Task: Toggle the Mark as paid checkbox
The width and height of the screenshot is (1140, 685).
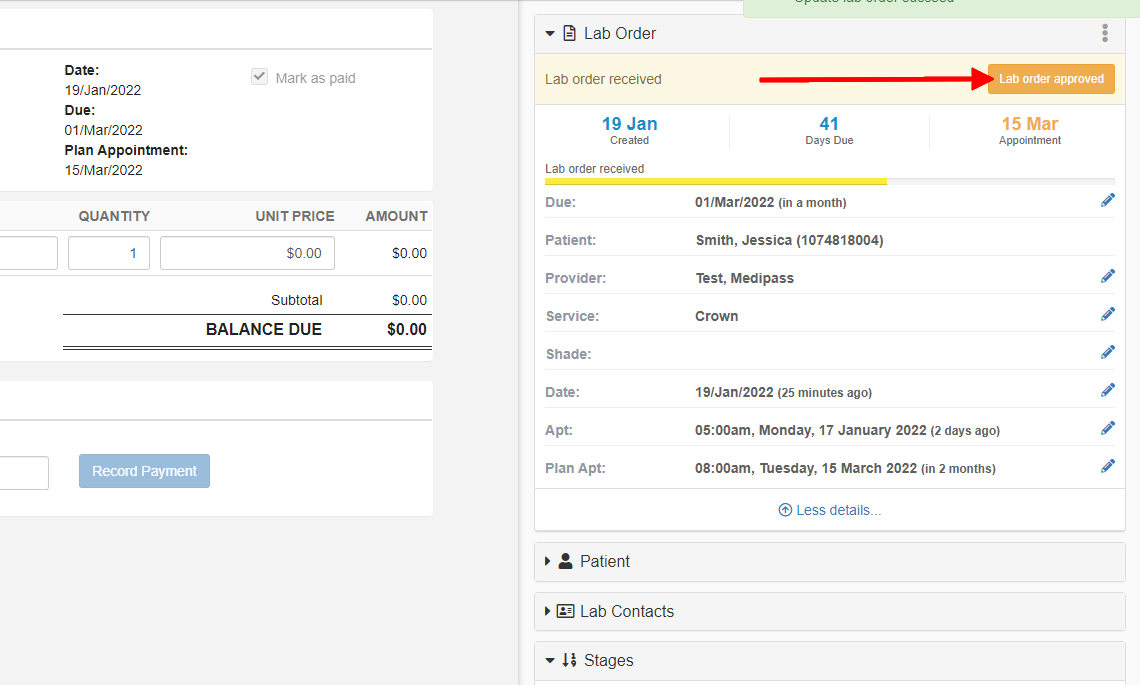Action: (260, 78)
